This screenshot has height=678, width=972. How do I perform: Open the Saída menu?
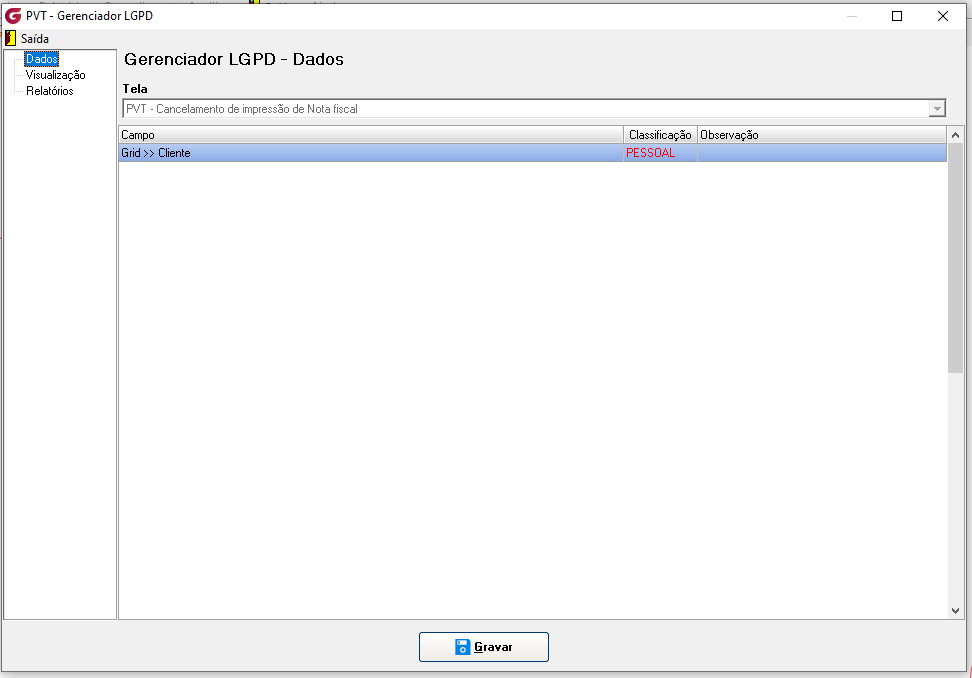pyautogui.click(x=35, y=38)
